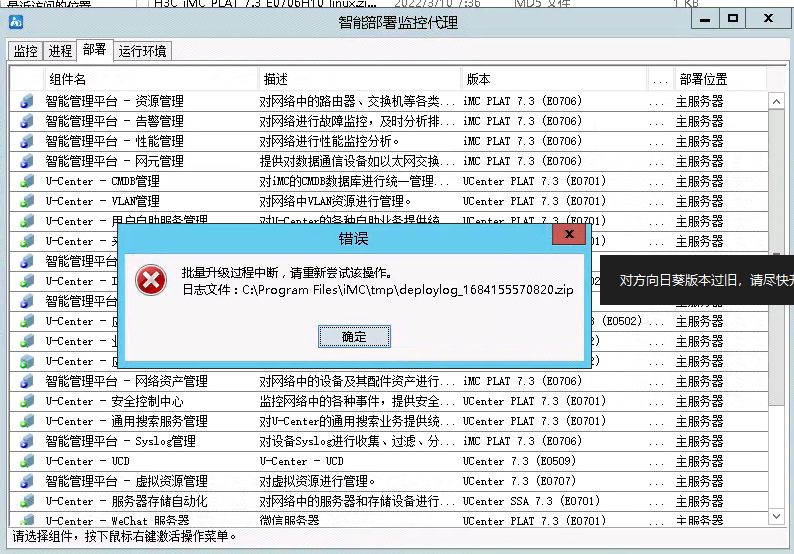Click icon of 安全控制中心 component row
Image resolution: width=794 pixels, height=554 pixels.
point(27,402)
